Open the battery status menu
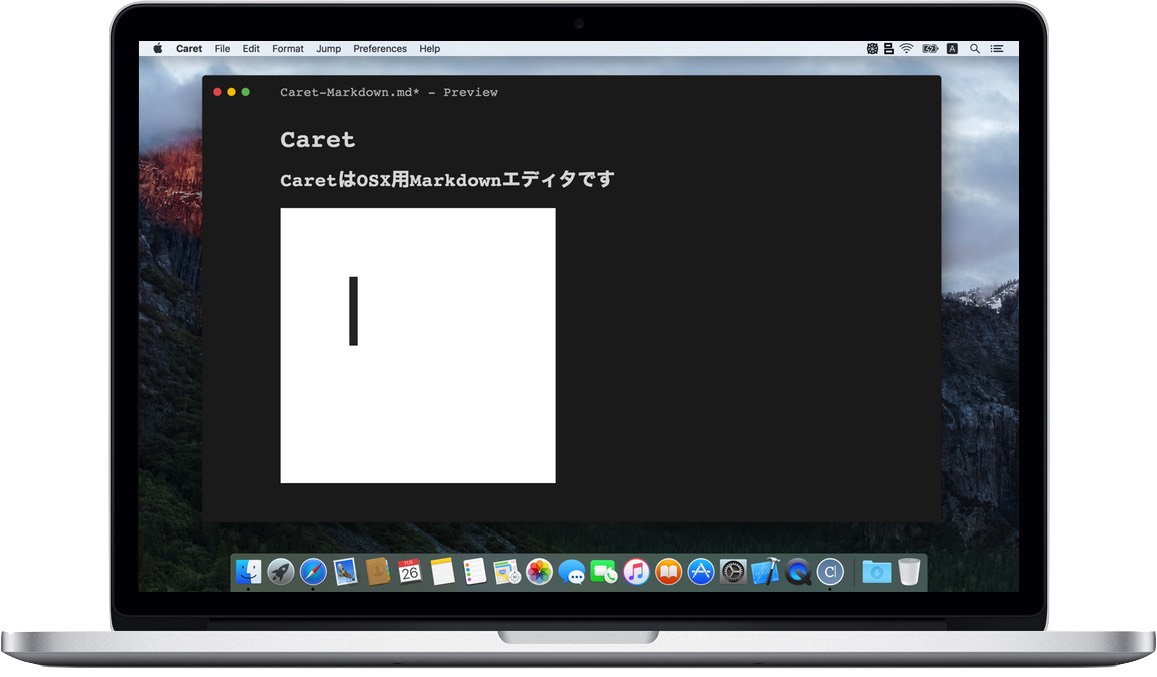The width and height of the screenshot is (1157, 677). coord(930,49)
